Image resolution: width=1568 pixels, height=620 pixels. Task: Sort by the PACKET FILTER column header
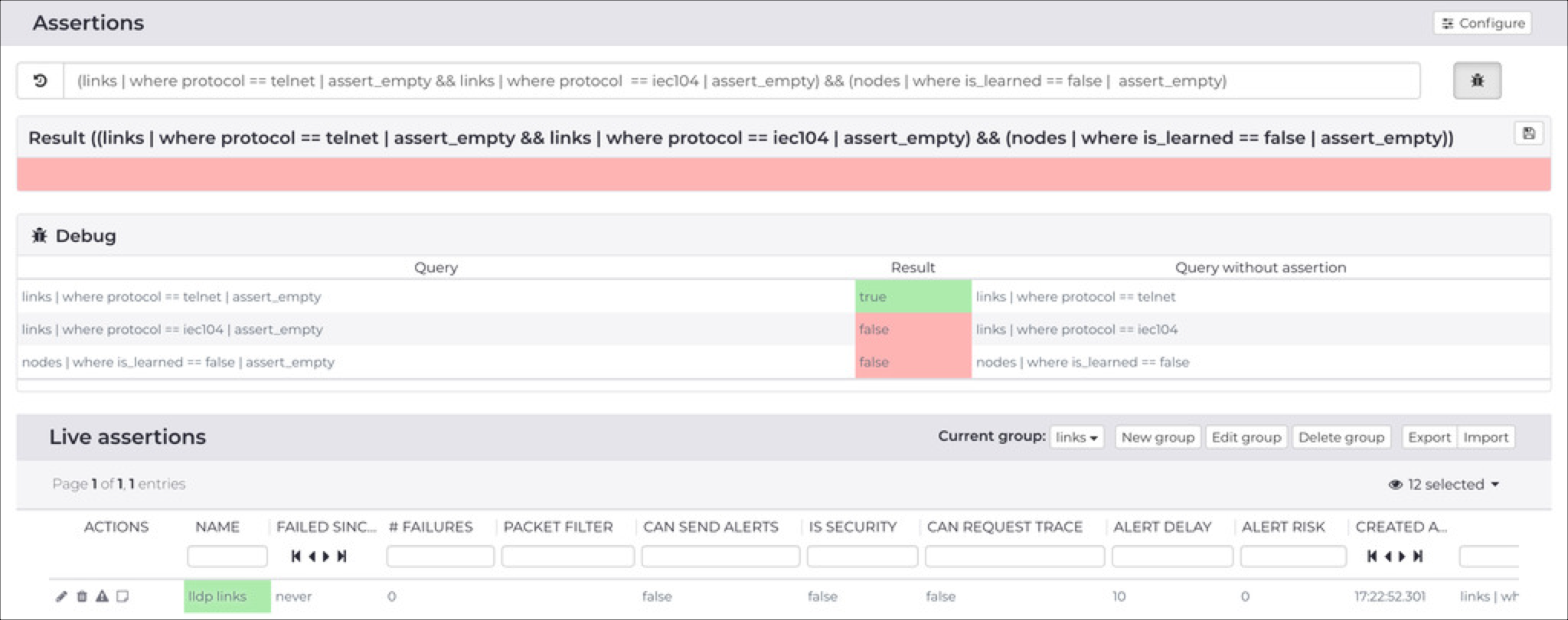point(558,527)
